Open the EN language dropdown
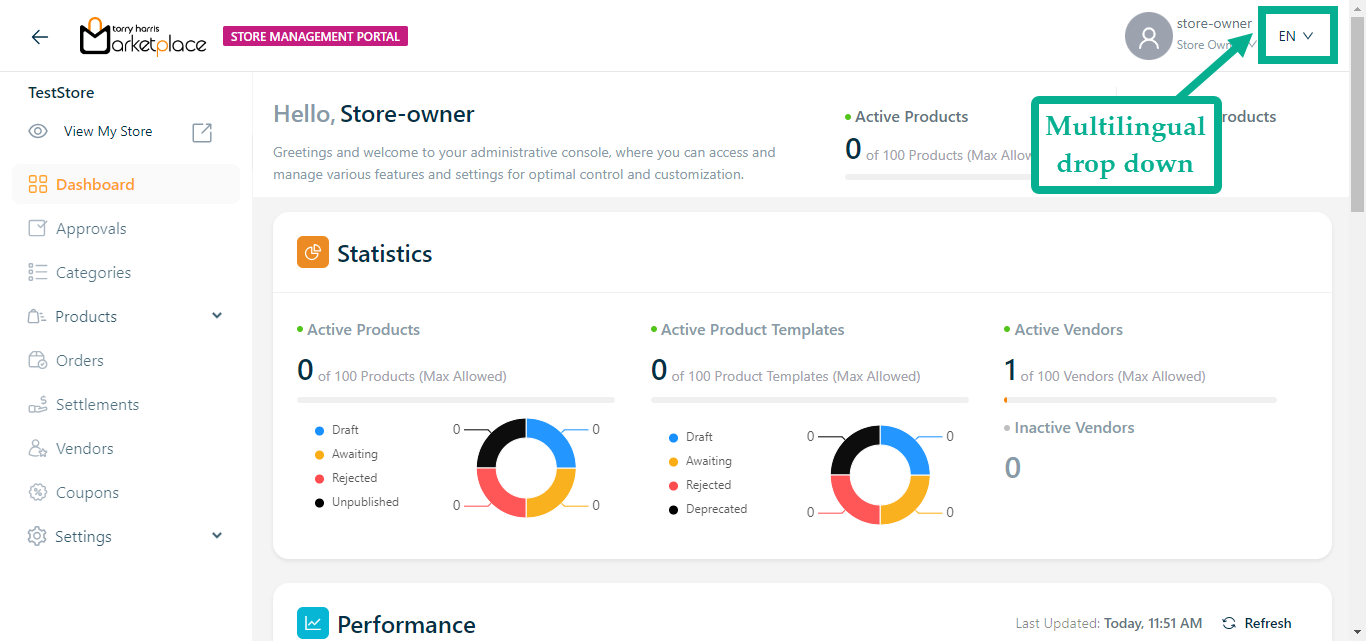 click(x=1296, y=36)
